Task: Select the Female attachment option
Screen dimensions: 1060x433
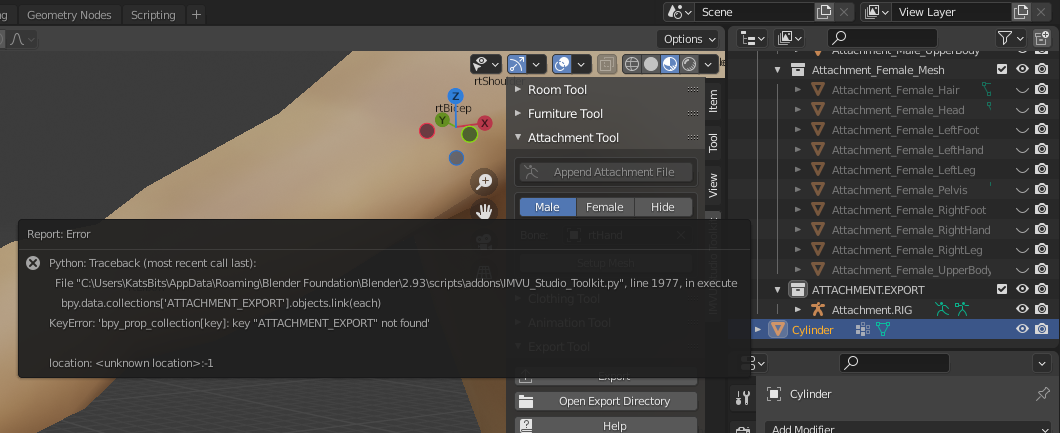Action: point(604,207)
